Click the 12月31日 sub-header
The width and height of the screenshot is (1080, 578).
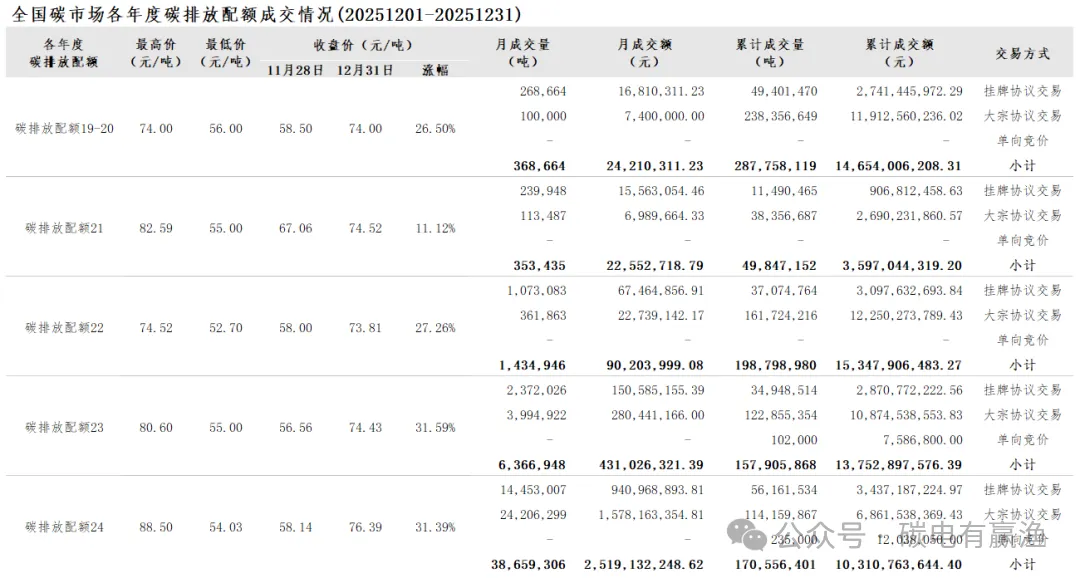pos(363,71)
